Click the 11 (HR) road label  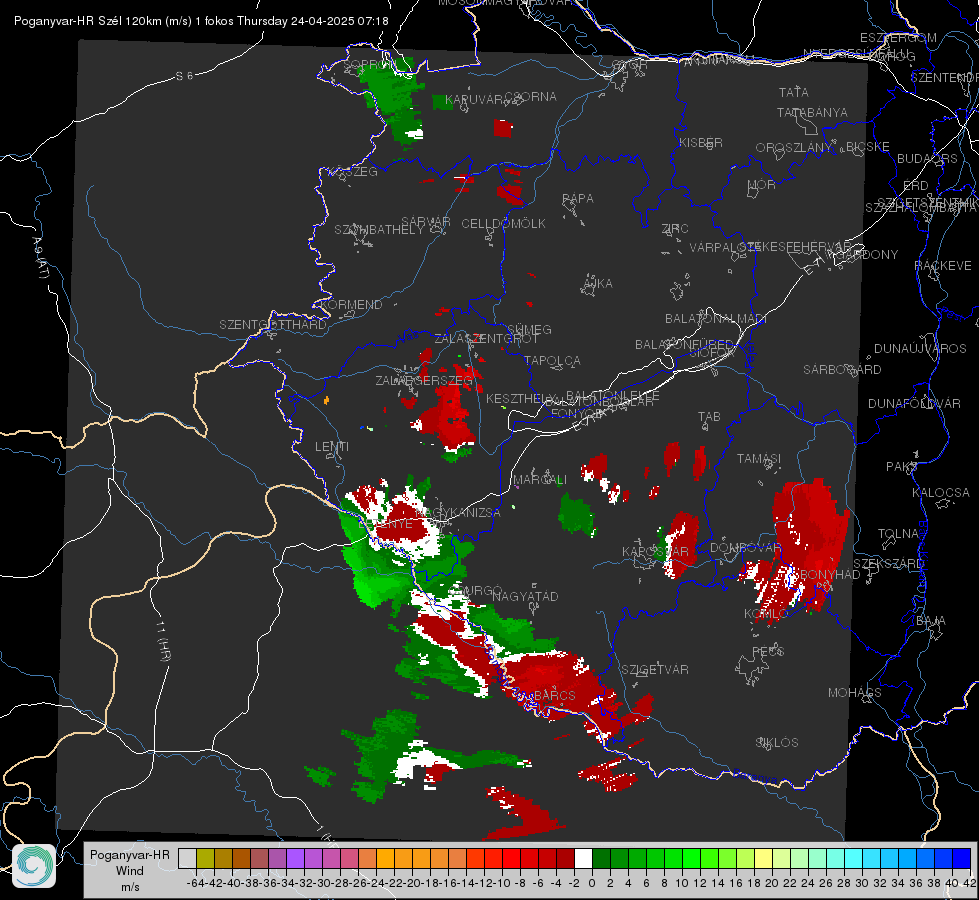(164, 641)
